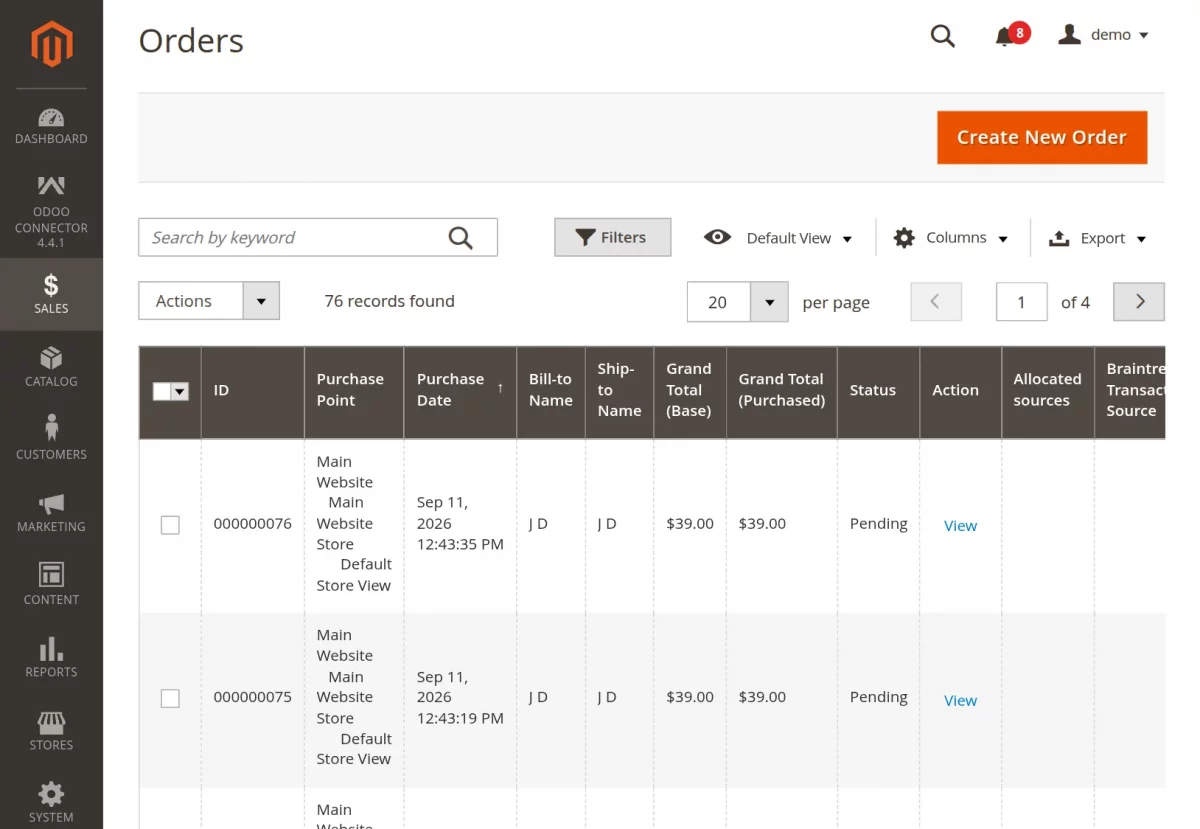
Task: Sort by Purchase Point column header
Action: pos(354,391)
